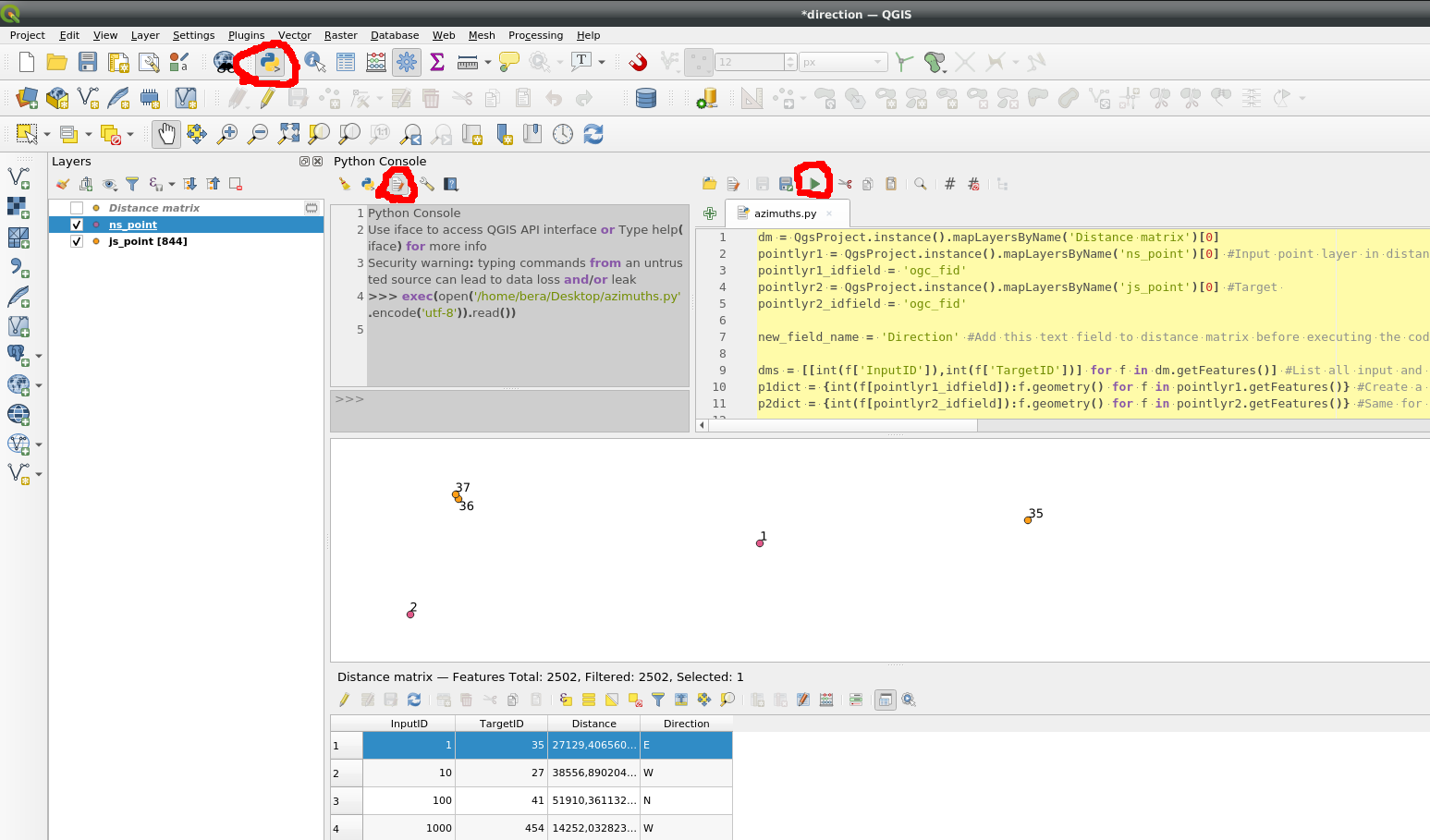The image size is (1430, 840).
Task: Click Open Script folder icon in editor toolbar
Action: [x=710, y=184]
